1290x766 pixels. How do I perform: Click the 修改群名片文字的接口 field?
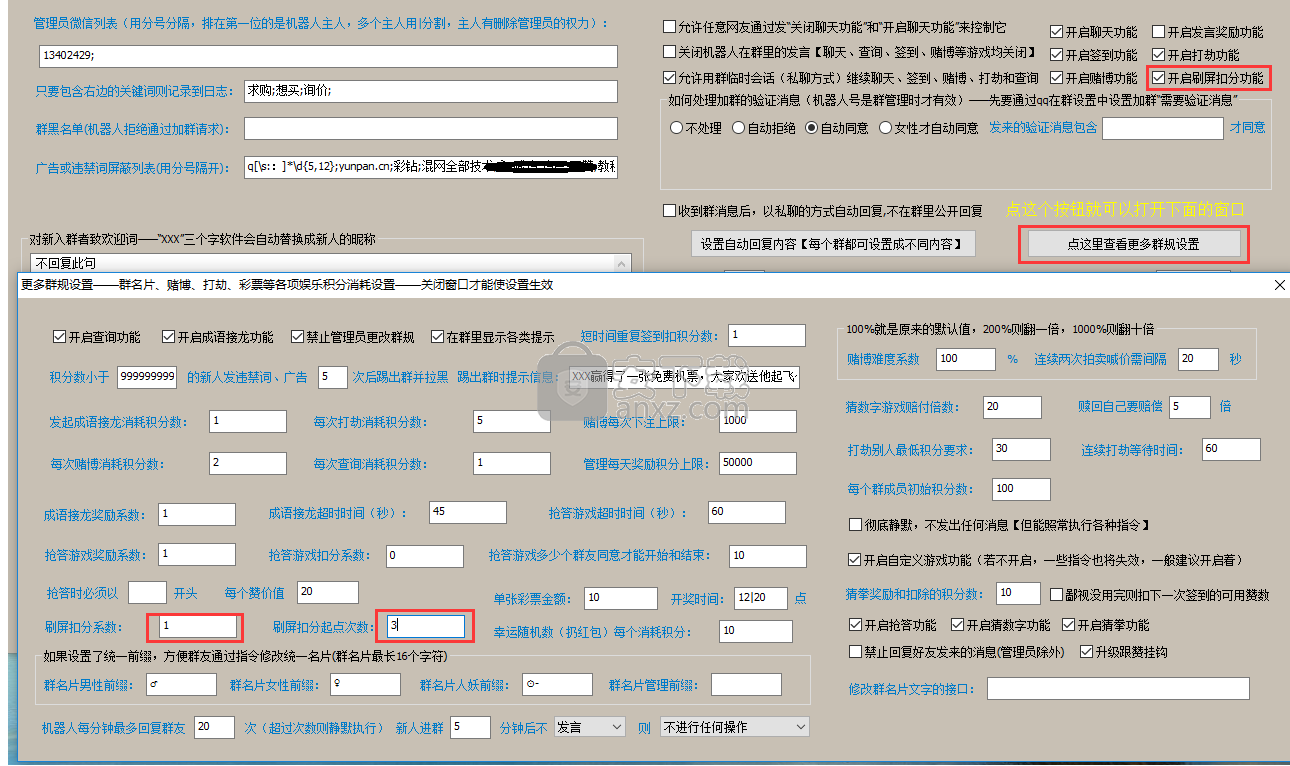(1118, 688)
